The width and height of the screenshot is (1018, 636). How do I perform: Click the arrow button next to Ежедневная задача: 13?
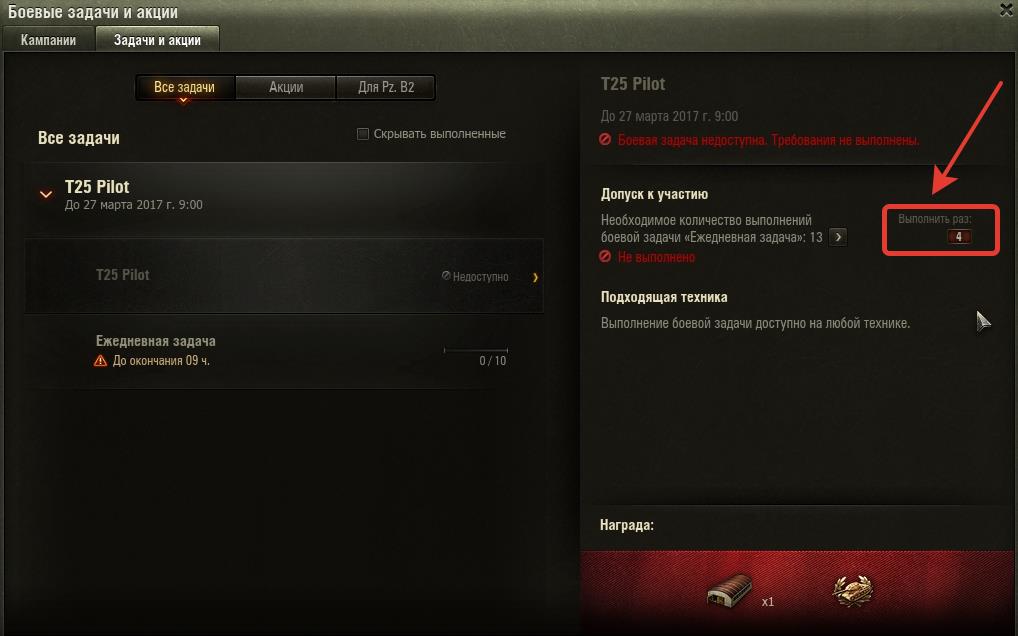[838, 237]
